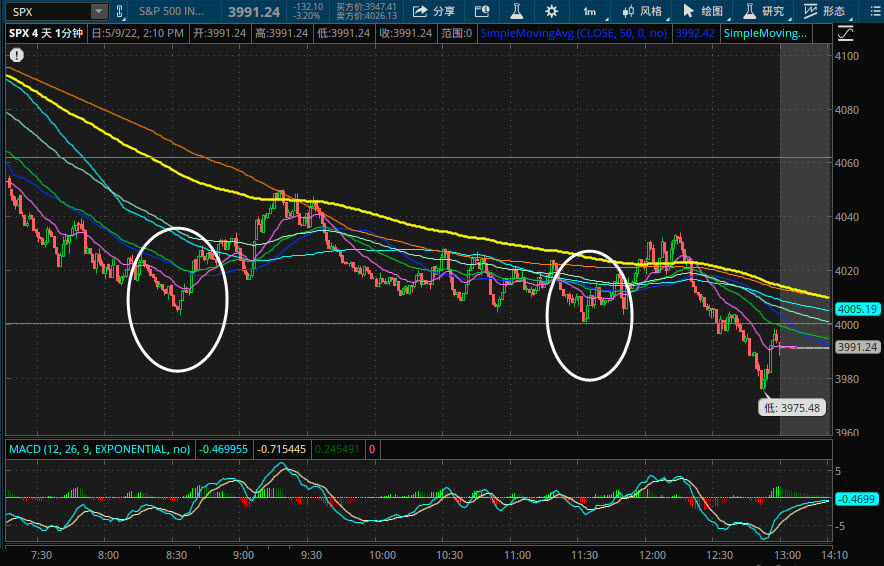Click the close price 收:3991.24 readout
The height and width of the screenshot is (566, 884).
pos(405,33)
